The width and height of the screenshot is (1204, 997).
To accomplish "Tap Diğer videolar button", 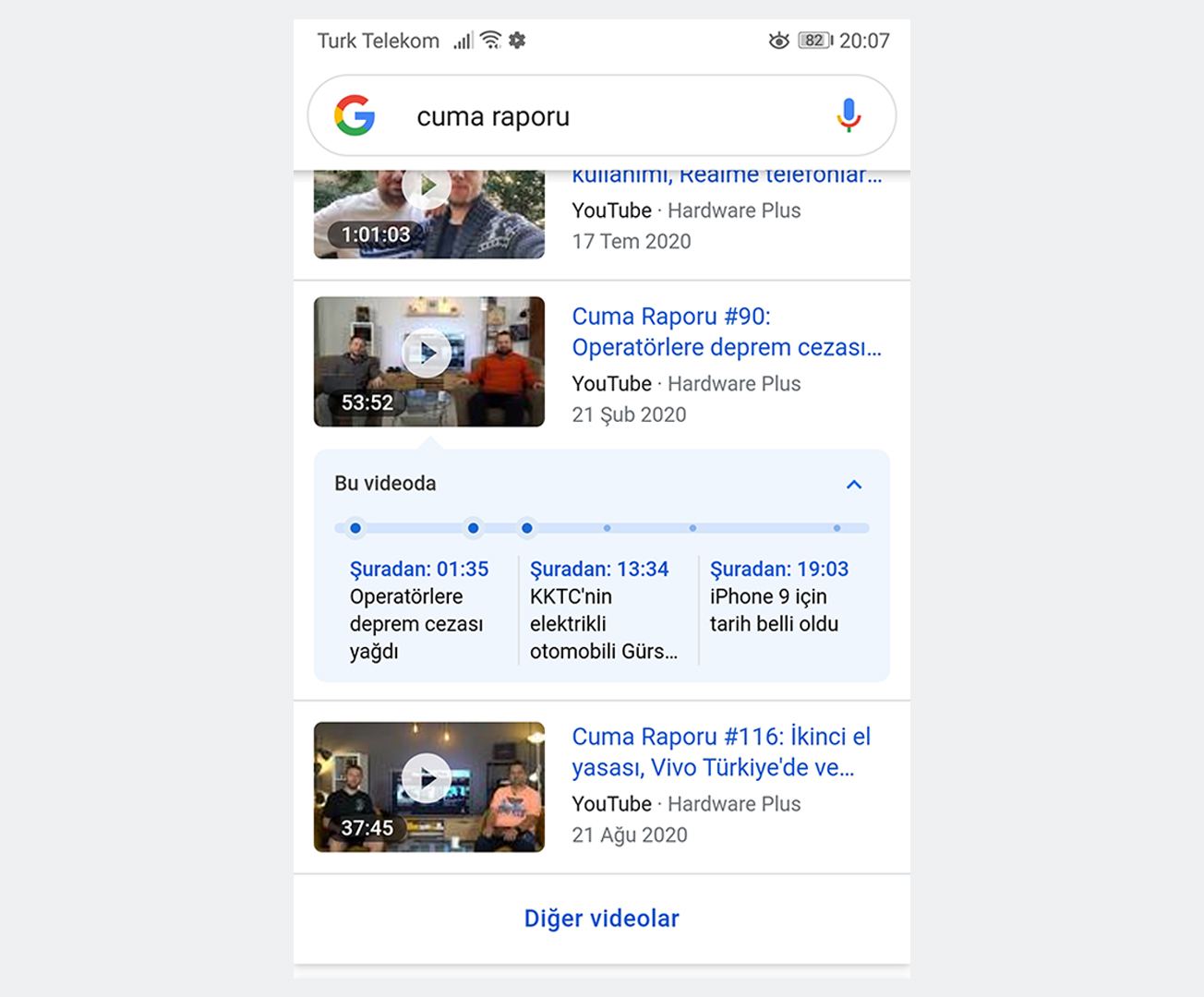I will pyautogui.click(x=602, y=919).
